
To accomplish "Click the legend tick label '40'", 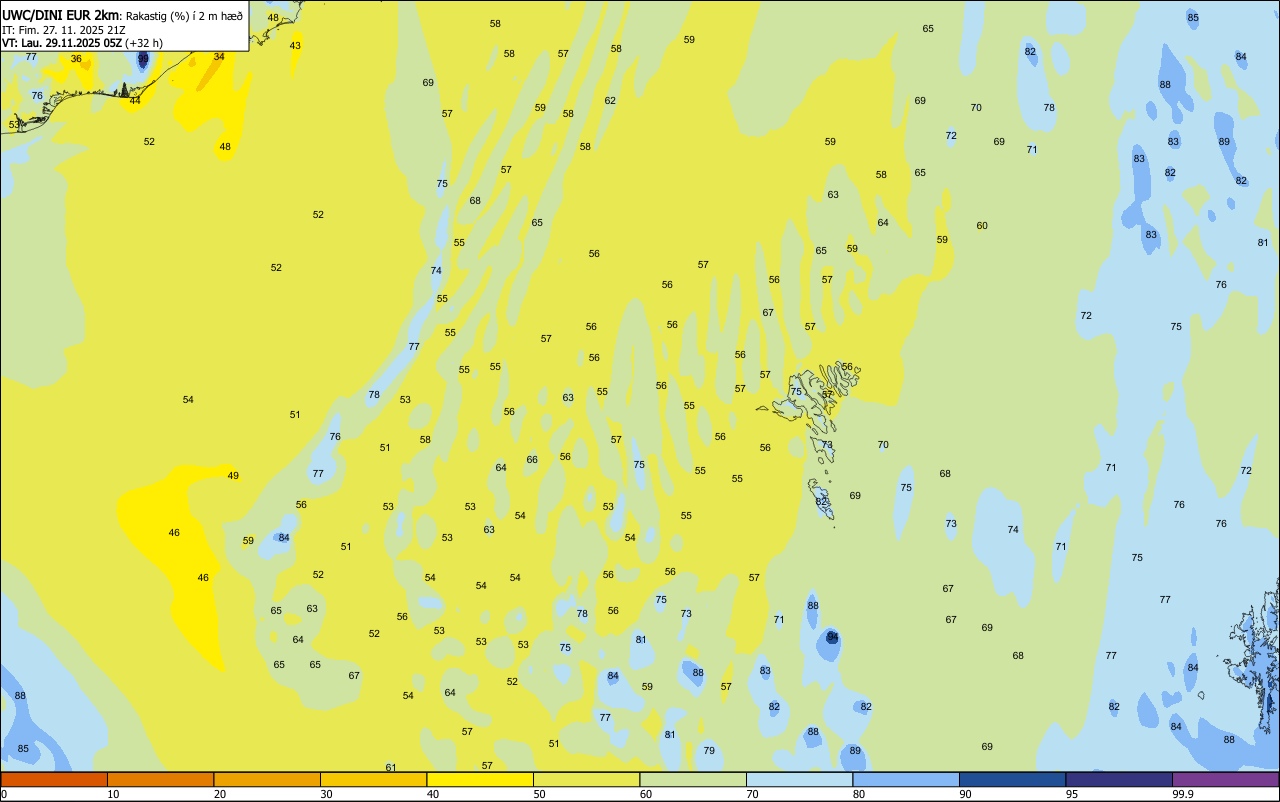I will pos(433,794).
